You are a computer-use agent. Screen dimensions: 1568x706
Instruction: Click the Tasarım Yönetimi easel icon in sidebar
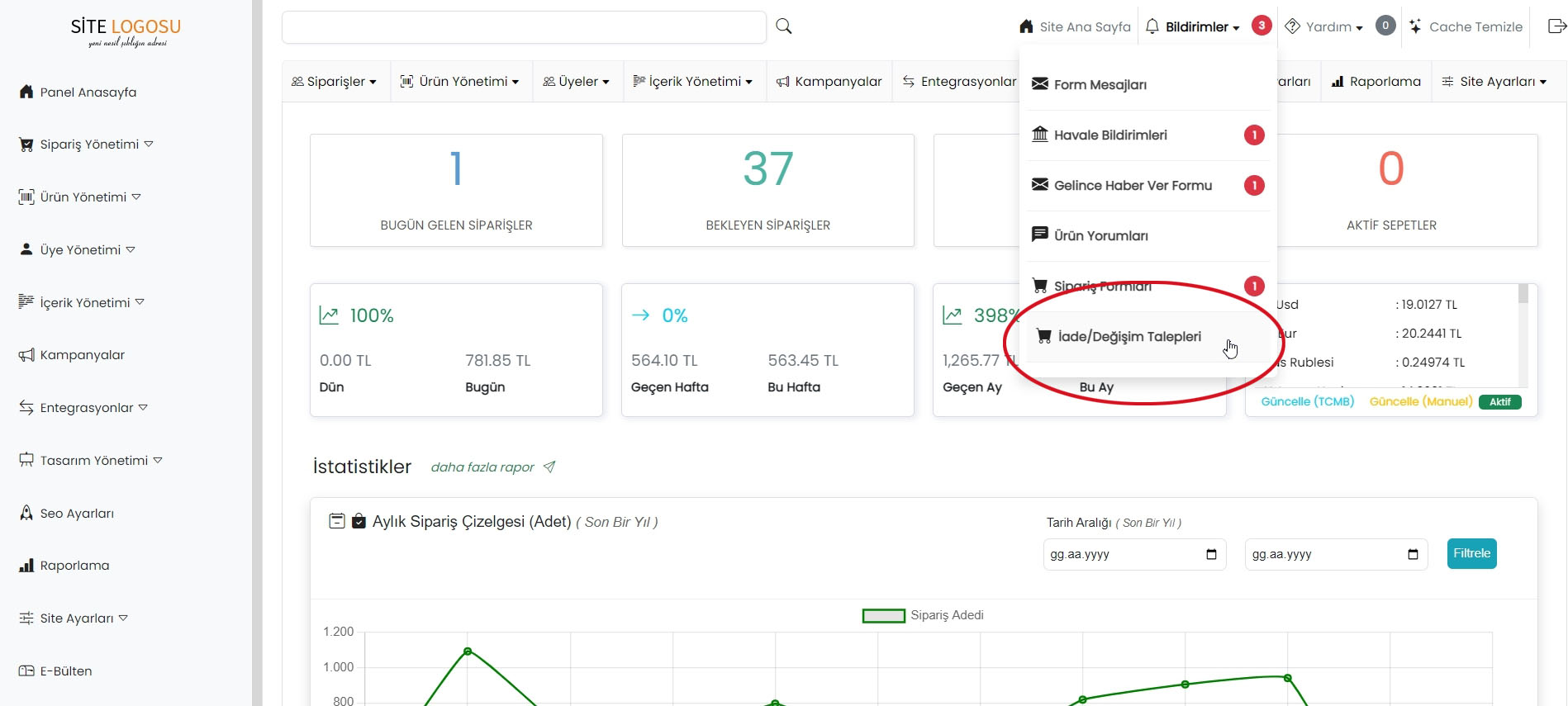pyautogui.click(x=26, y=460)
